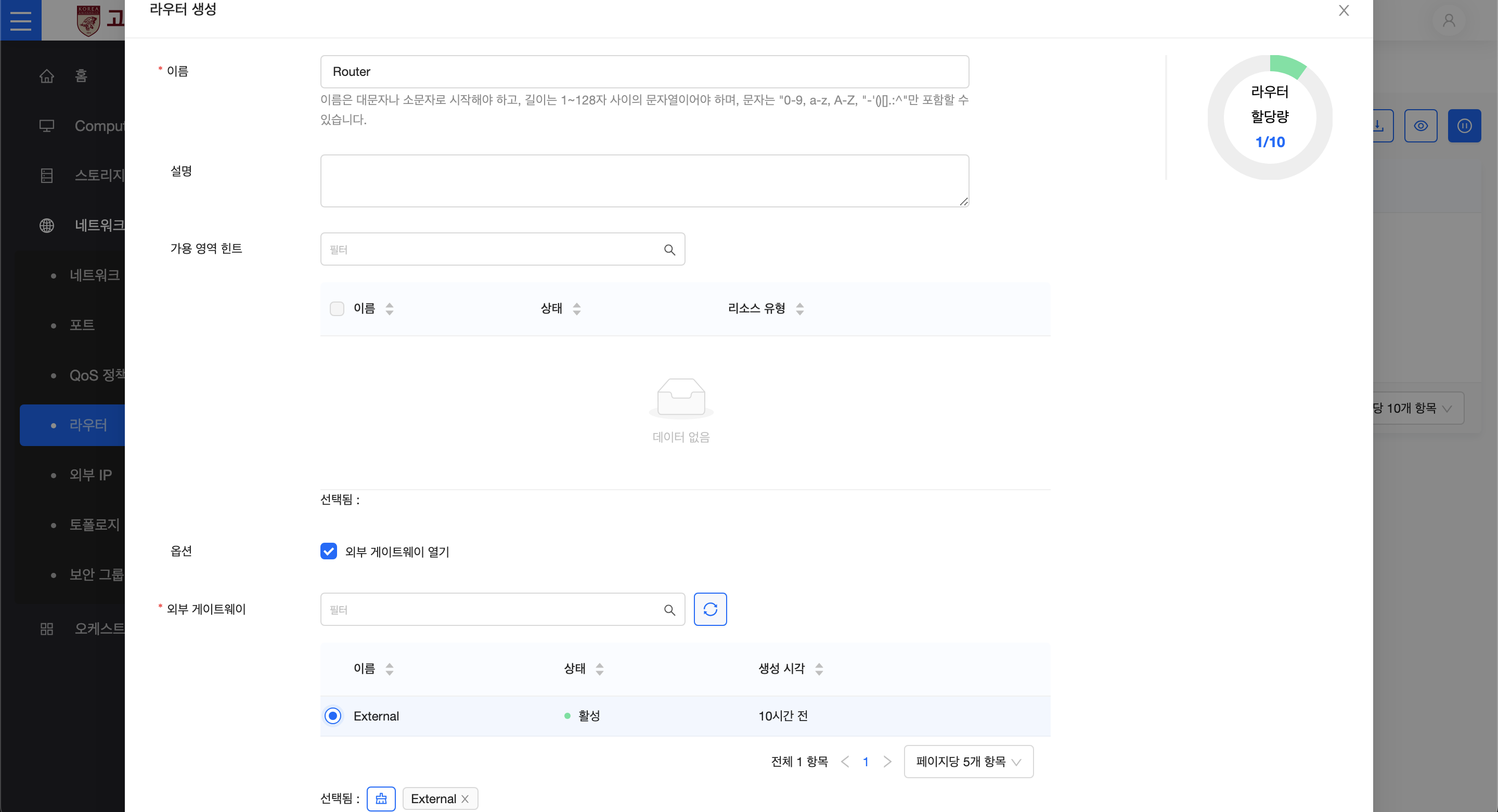The width and height of the screenshot is (1498, 812).
Task: Sort the availability zone table by 리소스 유형
Action: [799, 309]
